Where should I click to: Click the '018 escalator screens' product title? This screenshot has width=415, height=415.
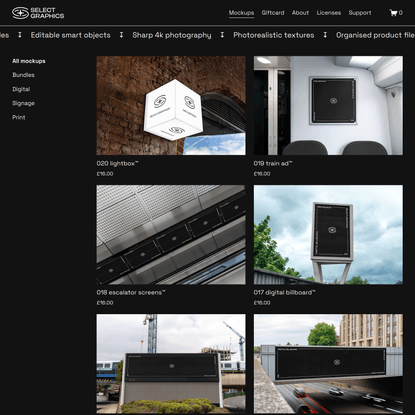coord(131,292)
